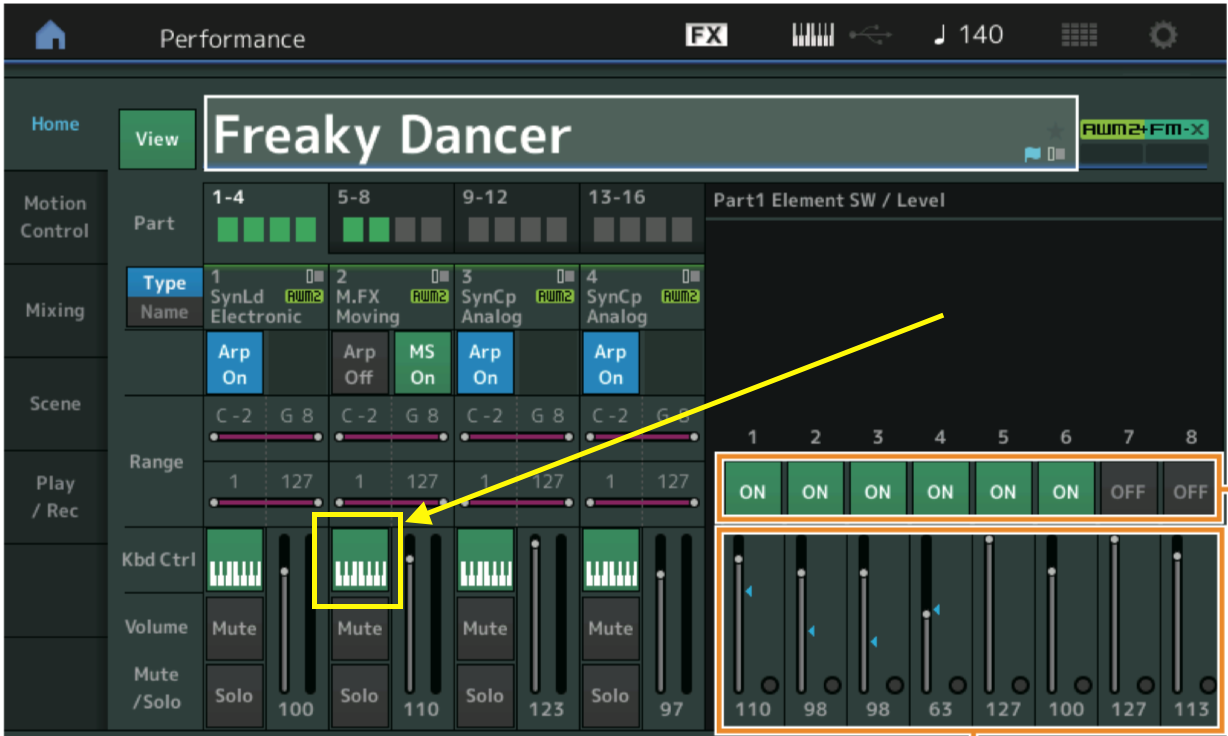1228x736 pixels.
Task: Switch Element 7 from OFF to on
Action: tap(1128, 491)
